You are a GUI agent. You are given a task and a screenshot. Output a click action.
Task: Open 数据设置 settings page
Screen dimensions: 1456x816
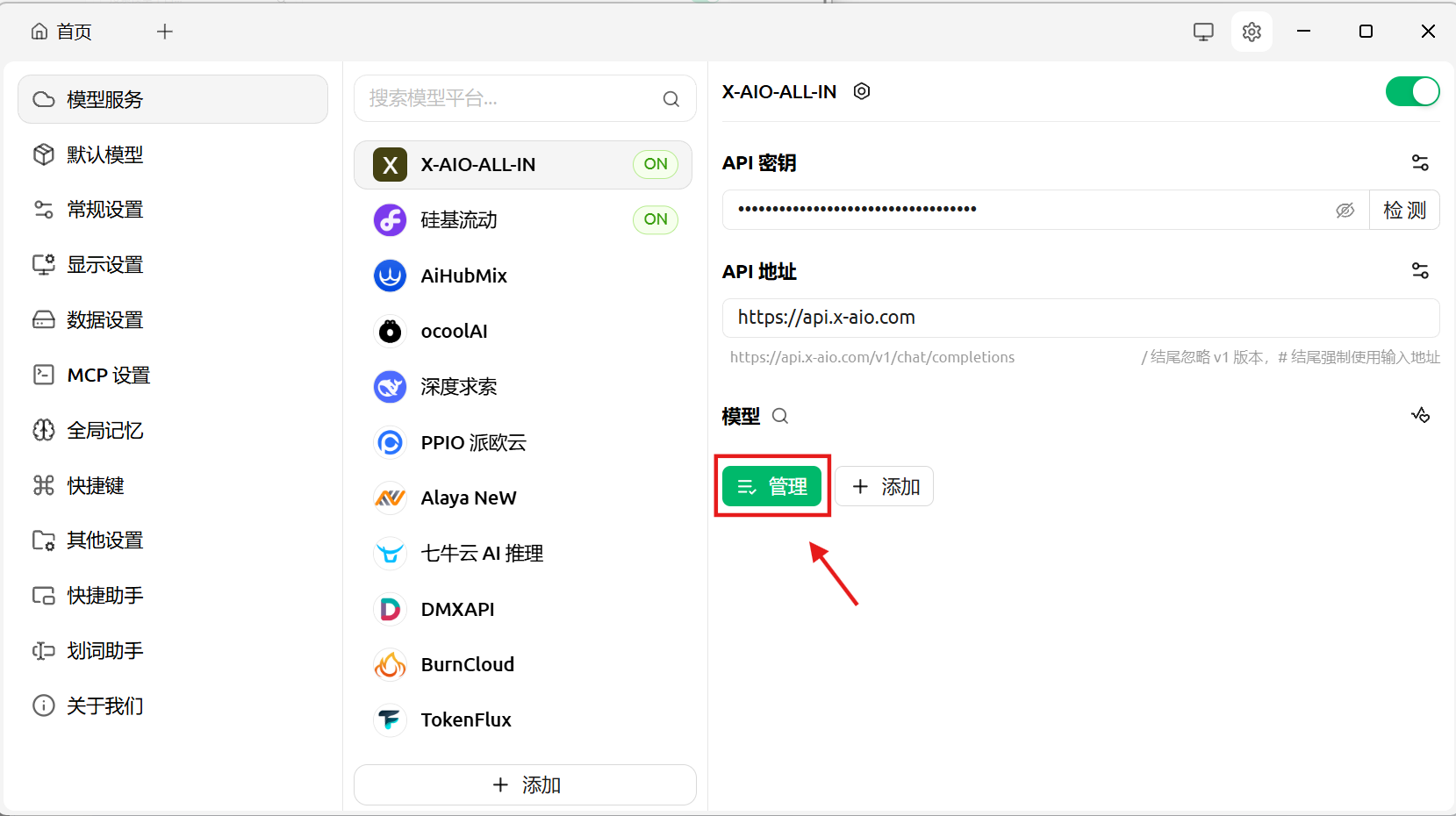[173, 319]
